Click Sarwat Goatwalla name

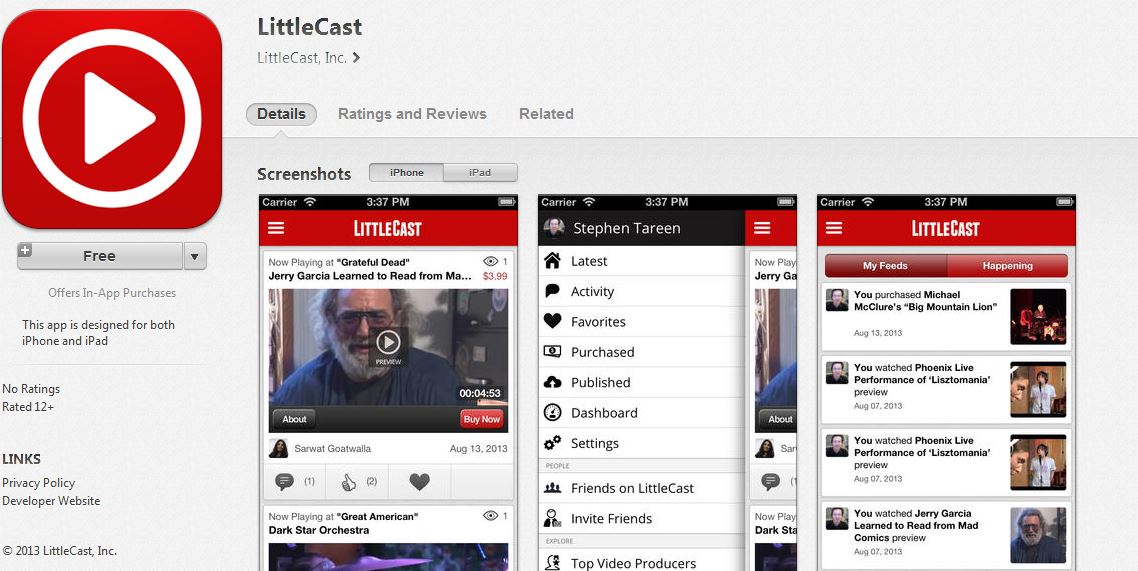point(332,448)
